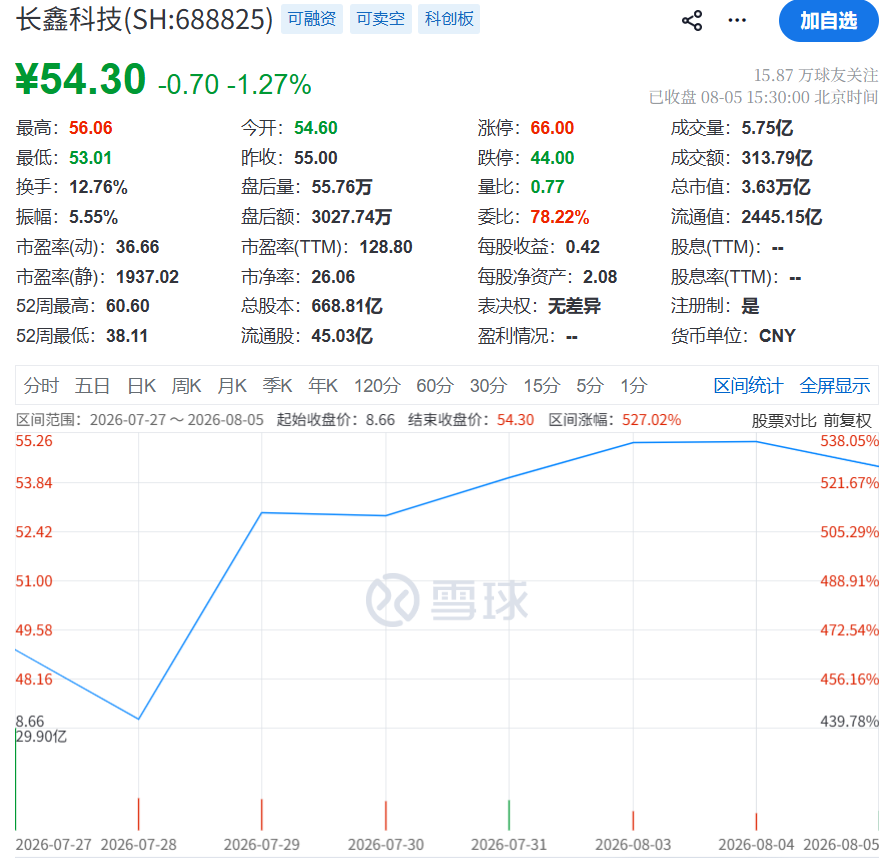
Task: Click the 2026-07-31 date label on the axis
Action: [x=509, y=844]
